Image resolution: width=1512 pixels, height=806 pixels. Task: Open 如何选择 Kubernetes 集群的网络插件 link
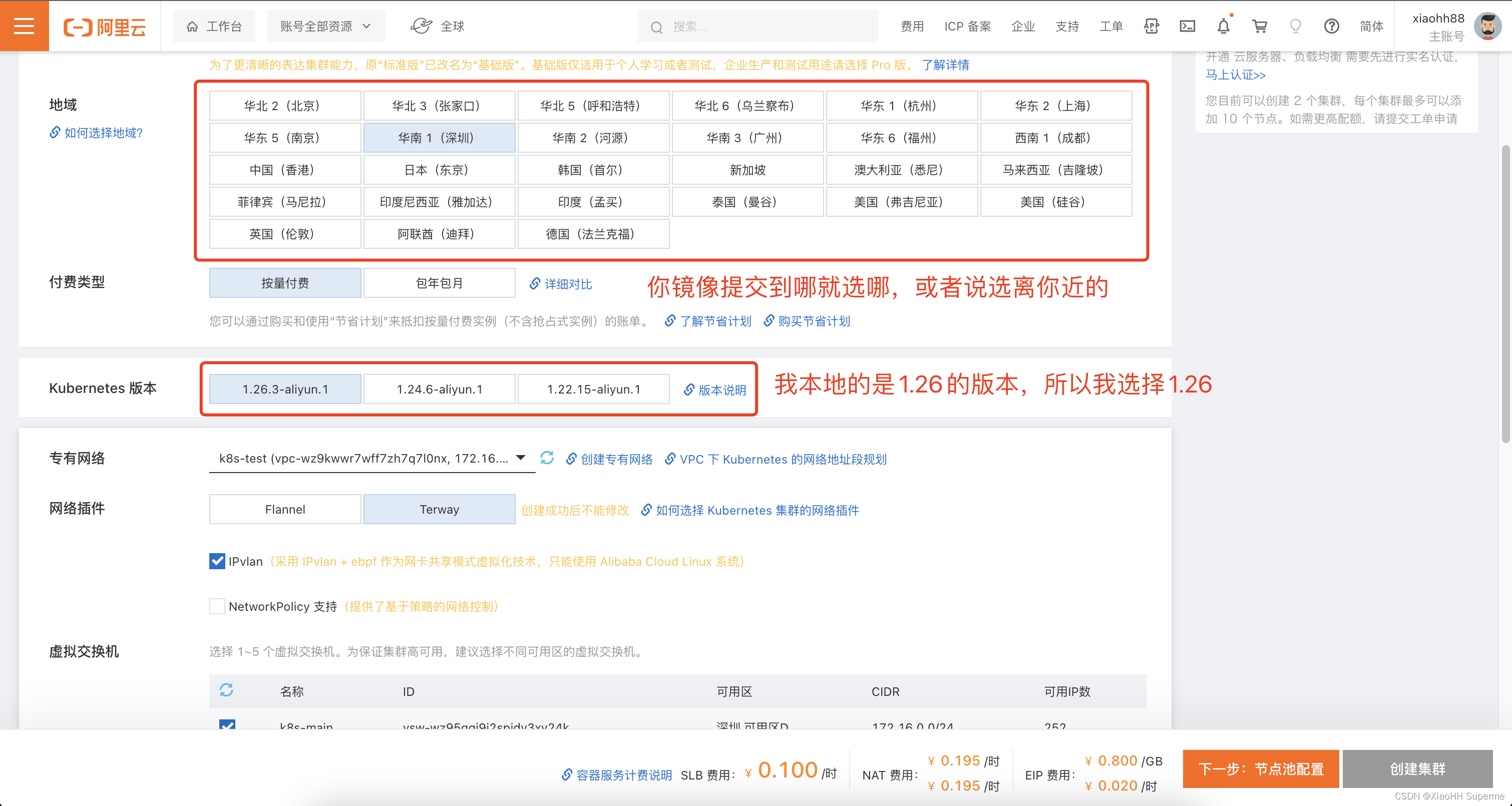pyautogui.click(x=750, y=510)
